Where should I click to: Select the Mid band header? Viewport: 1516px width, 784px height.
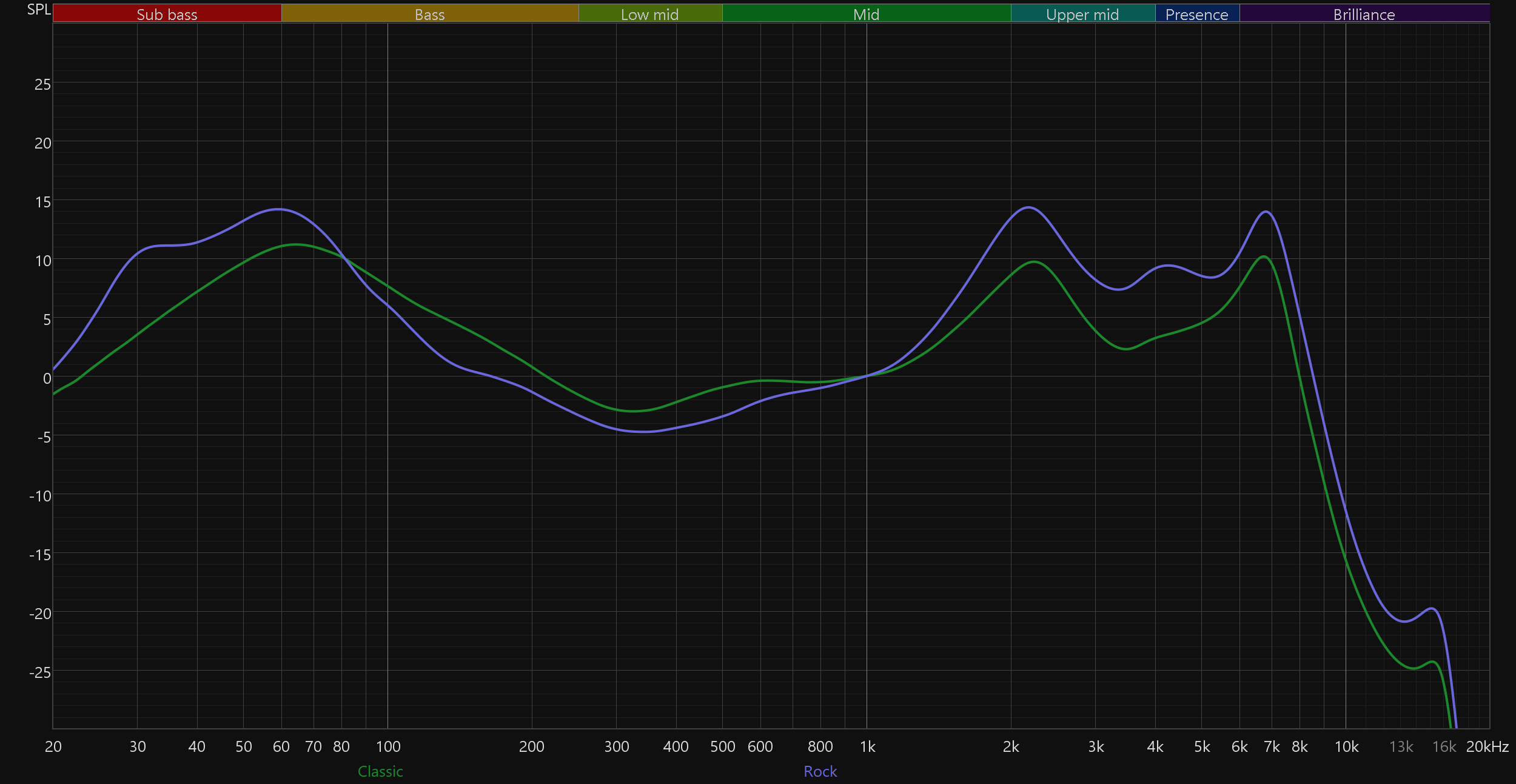point(866,14)
